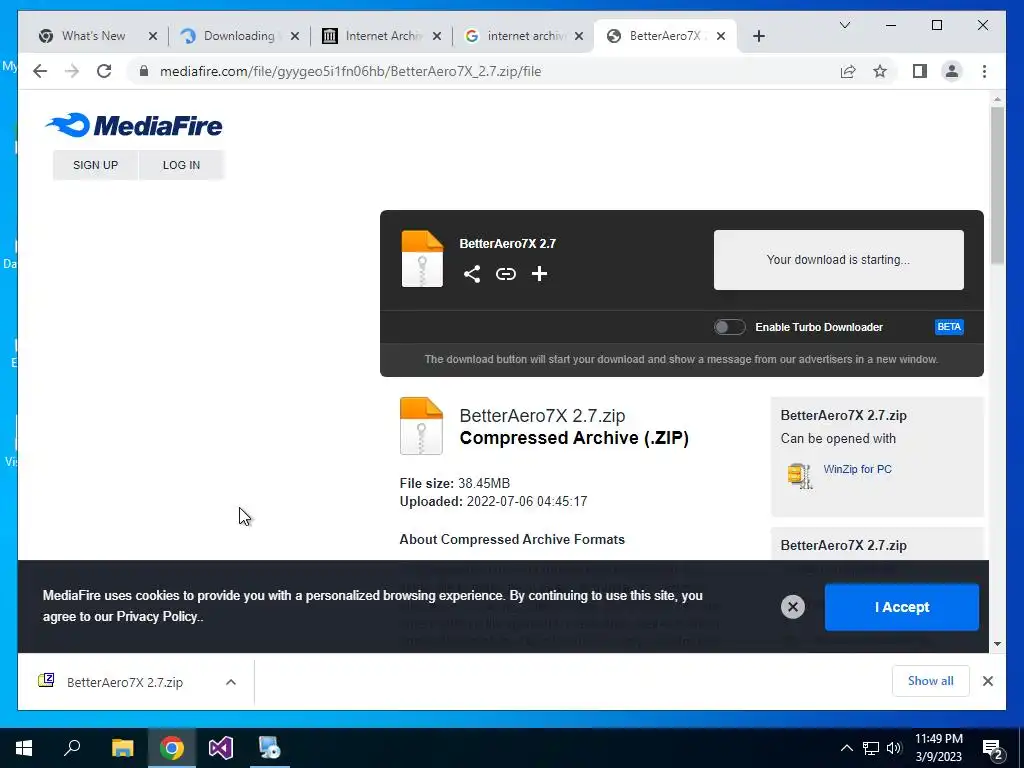Switch to the What's New tab
This screenshot has width=1024, height=768.
click(93, 36)
